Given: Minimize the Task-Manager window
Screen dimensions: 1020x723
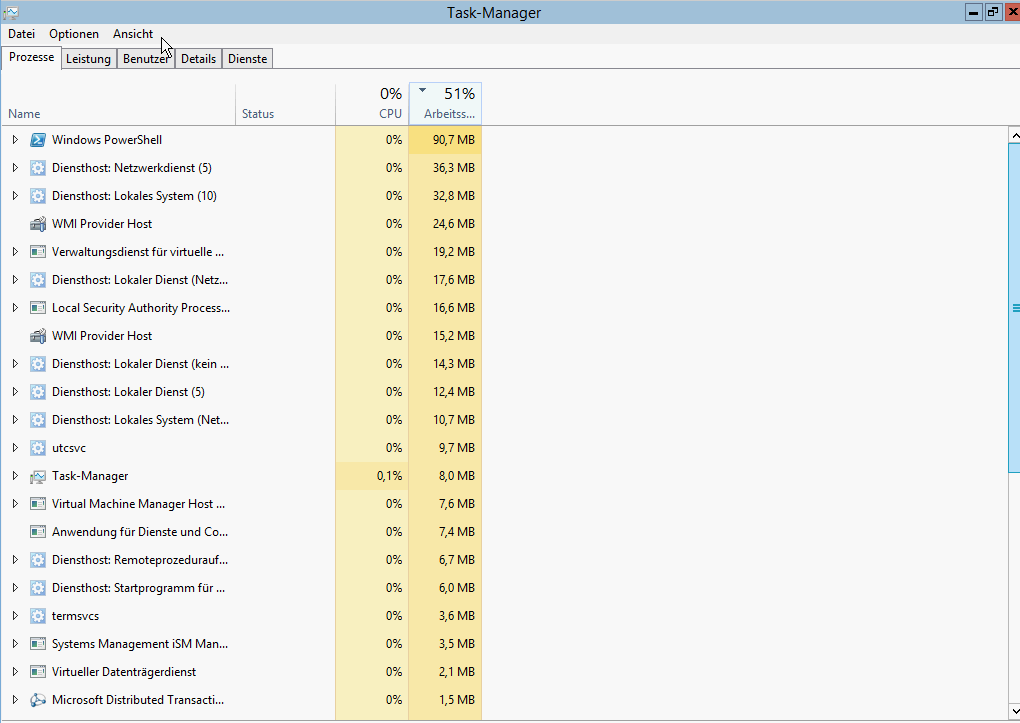Looking at the screenshot, I should point(974,12).
